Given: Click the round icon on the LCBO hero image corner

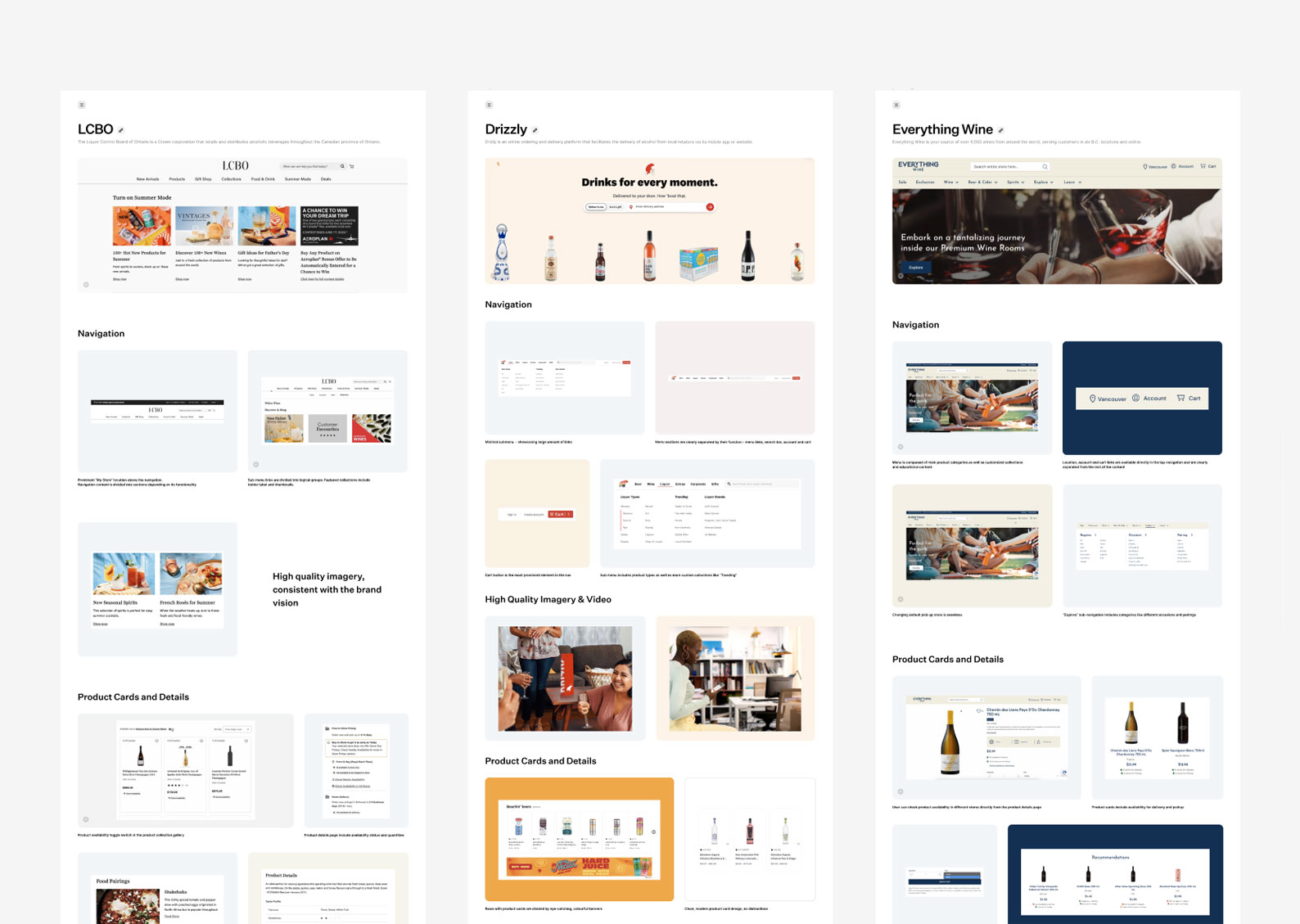Looking at the screenshot, I should click(86, 285).
